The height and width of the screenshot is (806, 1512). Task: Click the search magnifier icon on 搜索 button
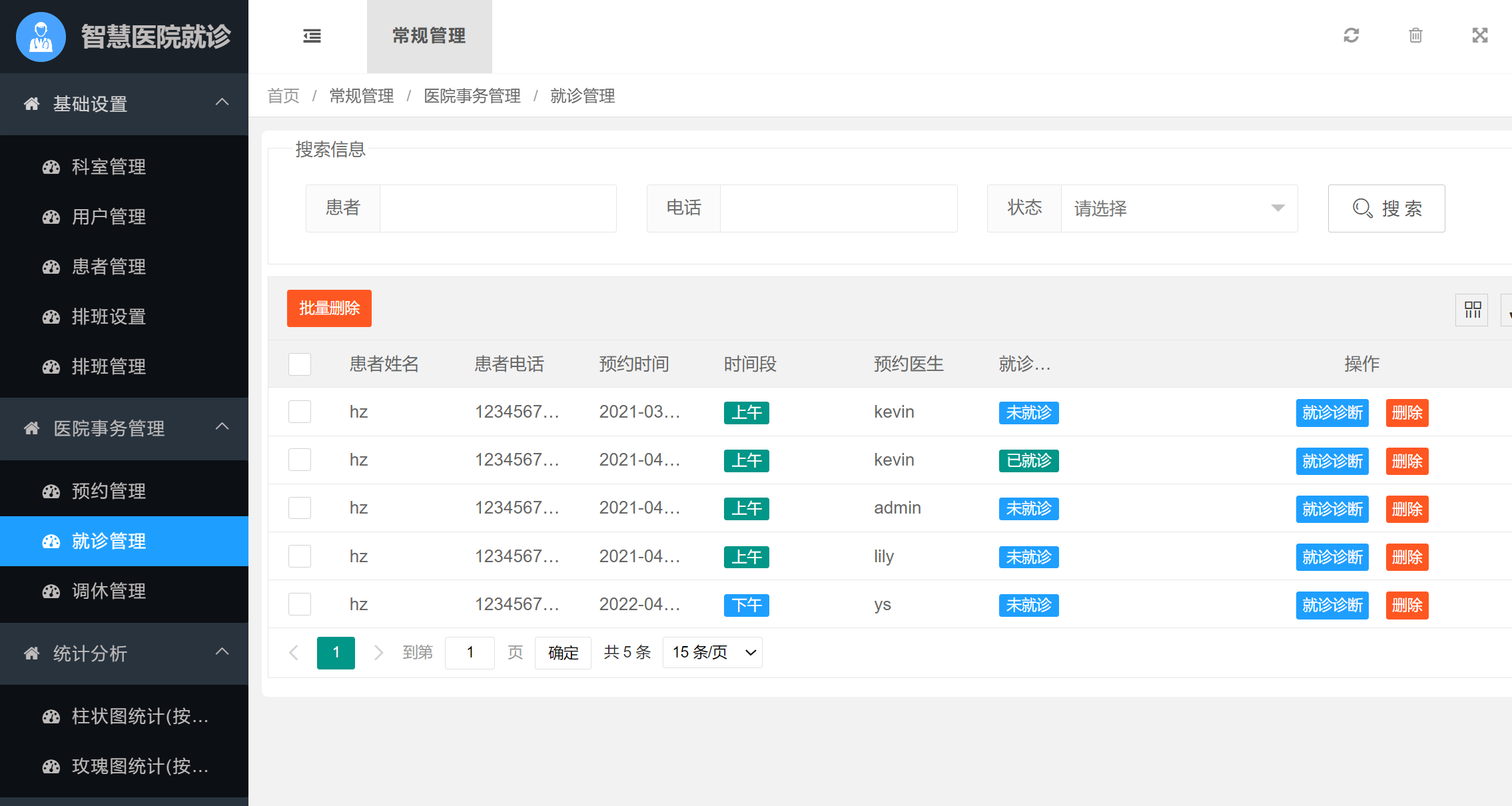point(1361,208)
